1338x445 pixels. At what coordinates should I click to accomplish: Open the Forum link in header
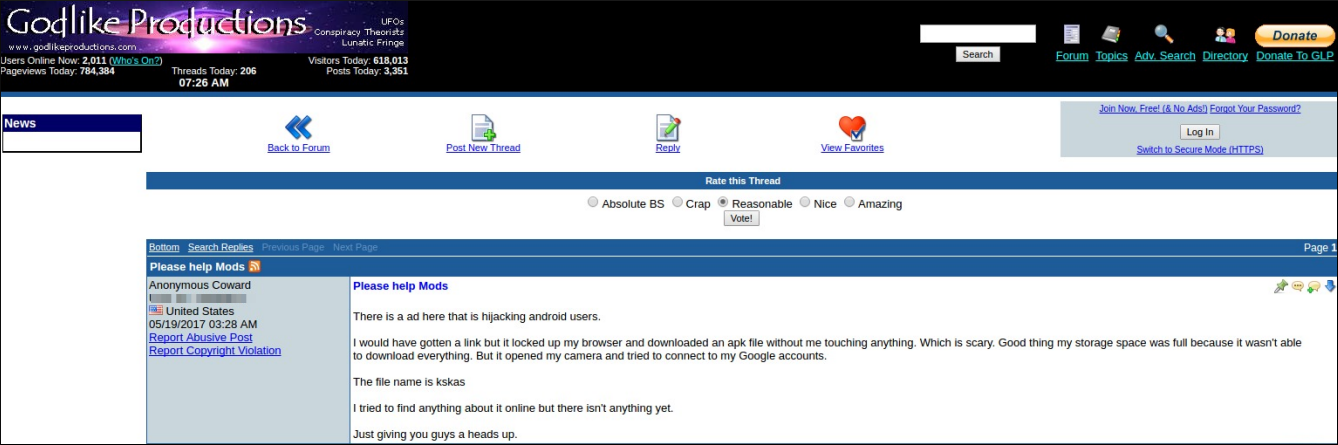(x=1072, y=56)
